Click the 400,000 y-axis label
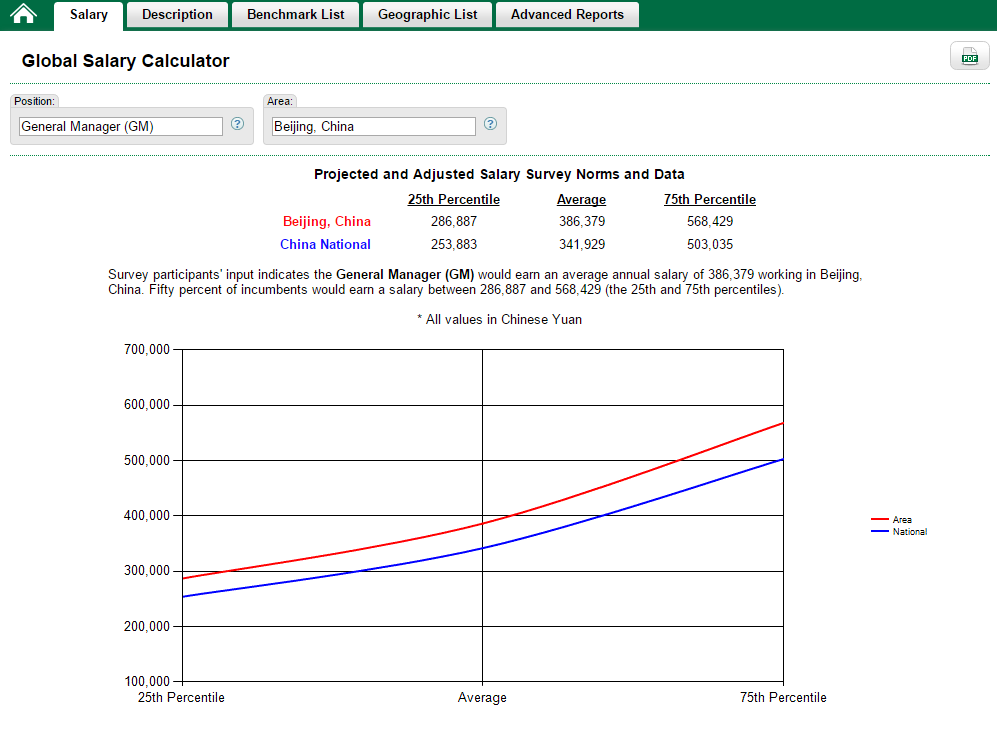 pyautogui.click(x=147, y=515)
